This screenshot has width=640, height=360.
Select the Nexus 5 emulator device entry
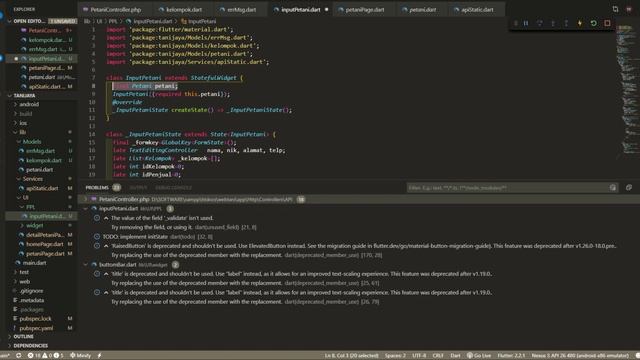(x=580, y=356)
